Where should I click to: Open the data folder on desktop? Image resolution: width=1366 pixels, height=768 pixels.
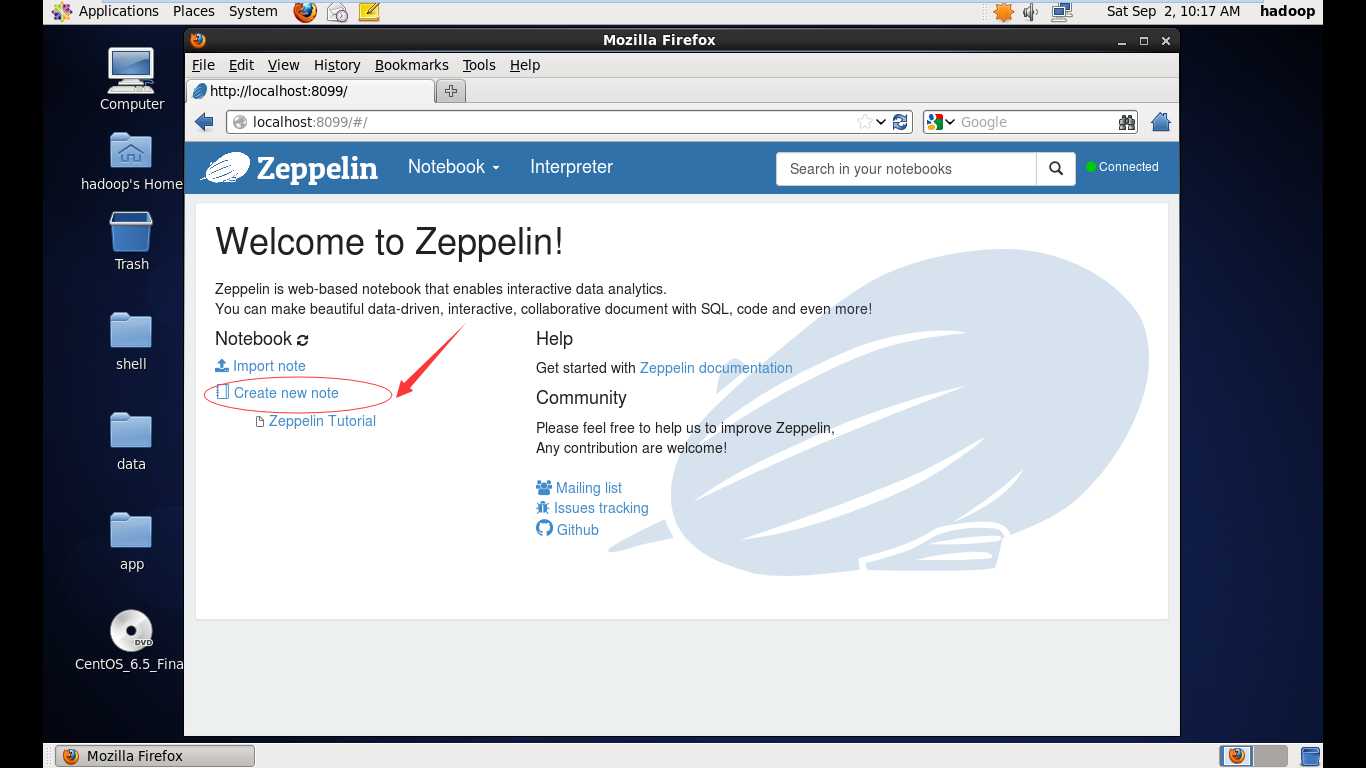[131, 431]
